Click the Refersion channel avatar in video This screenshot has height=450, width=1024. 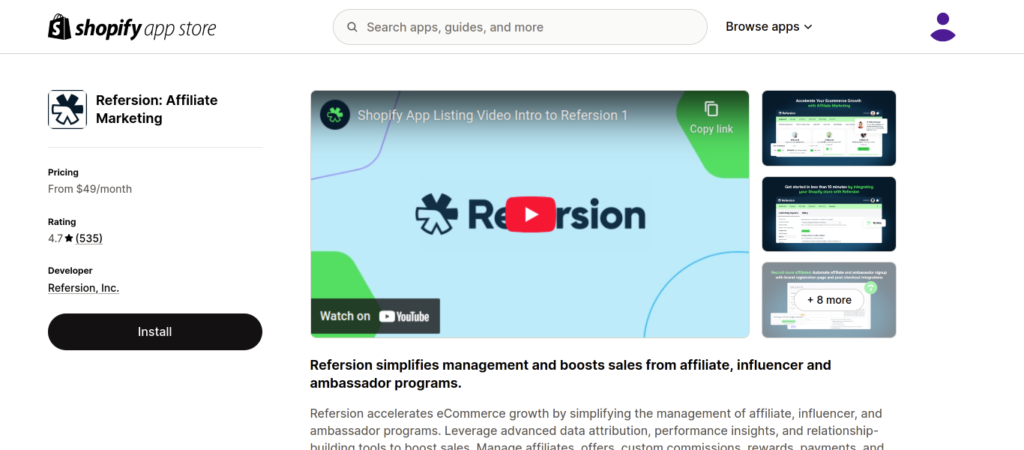click(x=335, y=115)
